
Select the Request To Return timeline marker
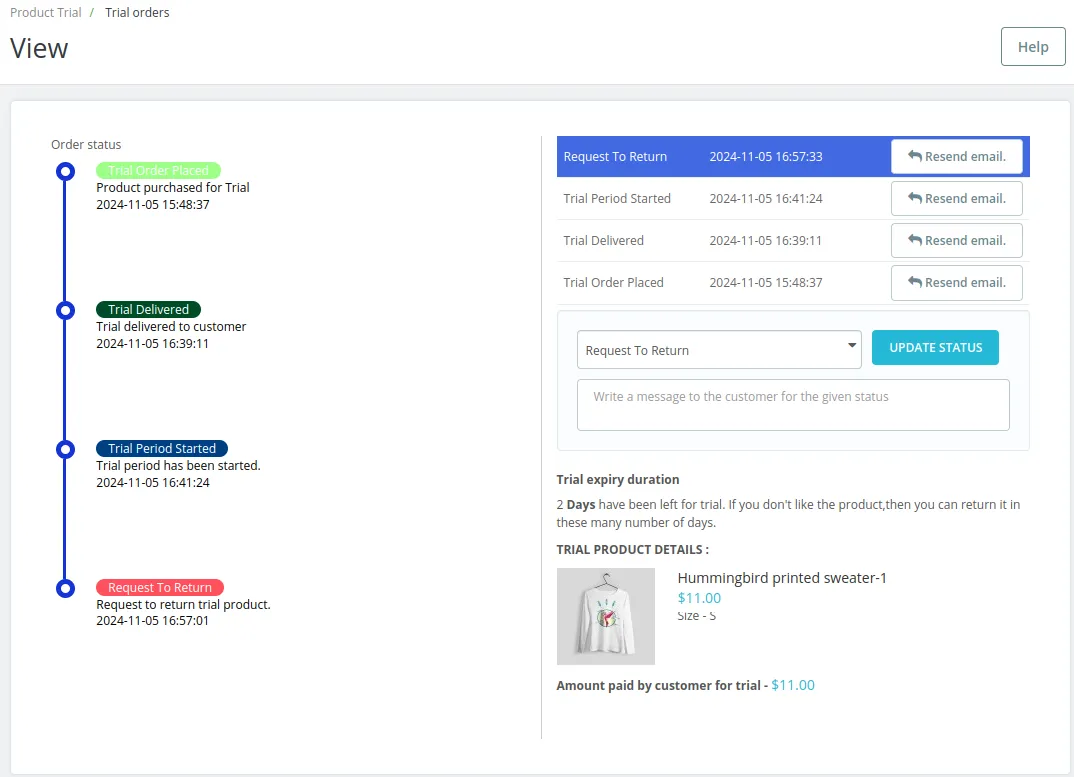pyautogui.click(x=65, y=588)
